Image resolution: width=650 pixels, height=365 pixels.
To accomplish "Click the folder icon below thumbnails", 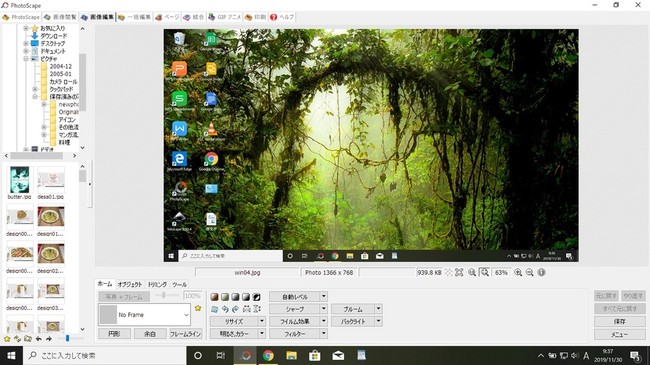I will click(28, 339).
